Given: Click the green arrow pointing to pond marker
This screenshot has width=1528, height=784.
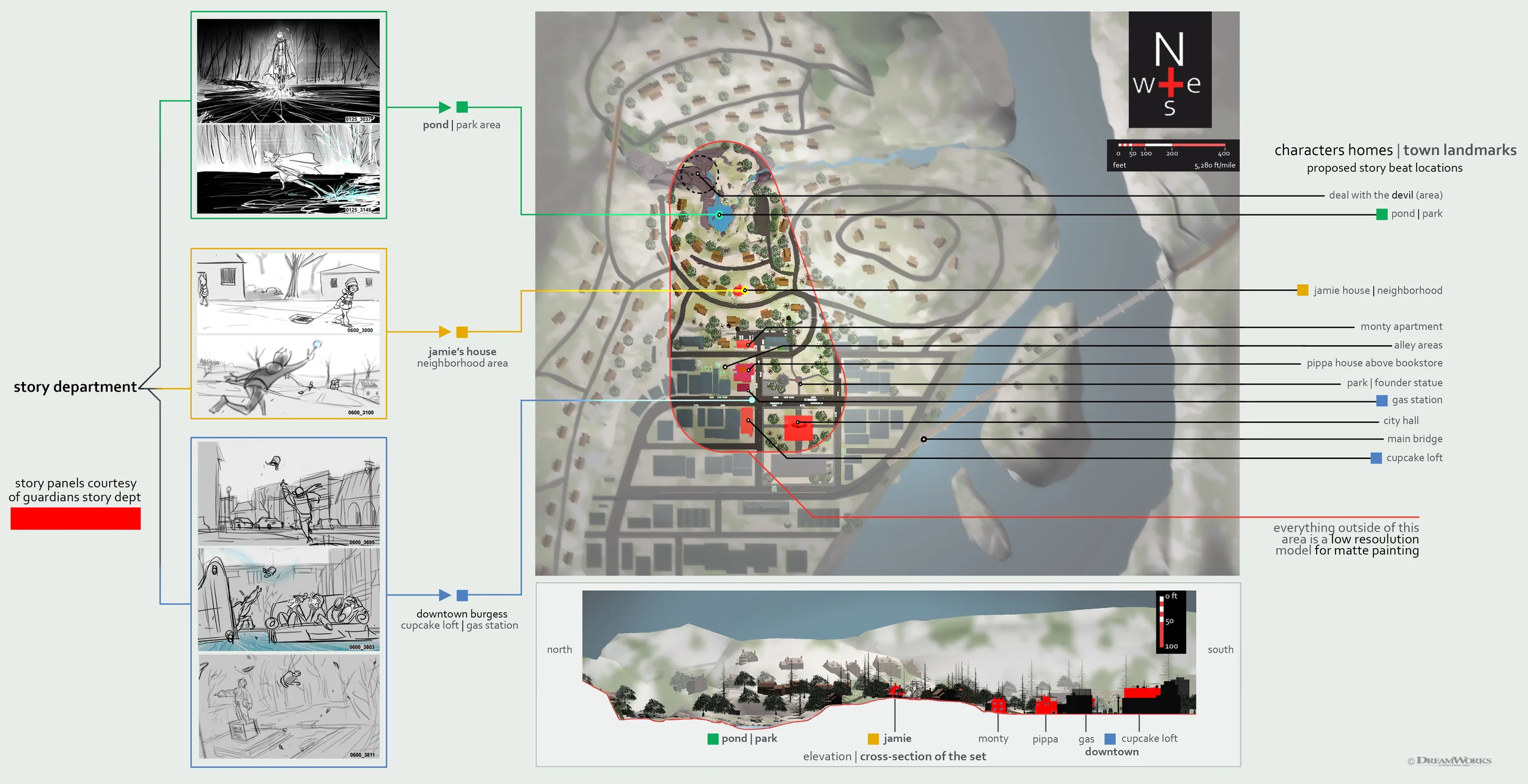Looking at the screenshot, I should 445,107.
